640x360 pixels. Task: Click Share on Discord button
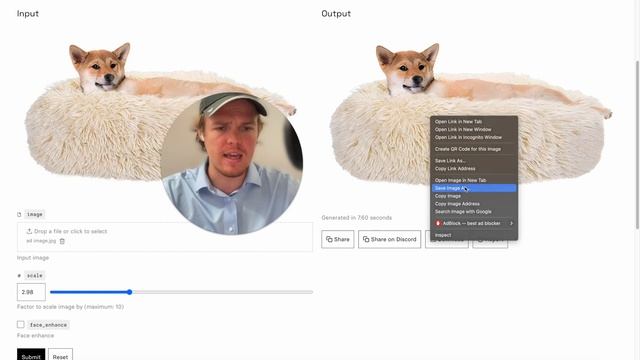tap(389, 239)
